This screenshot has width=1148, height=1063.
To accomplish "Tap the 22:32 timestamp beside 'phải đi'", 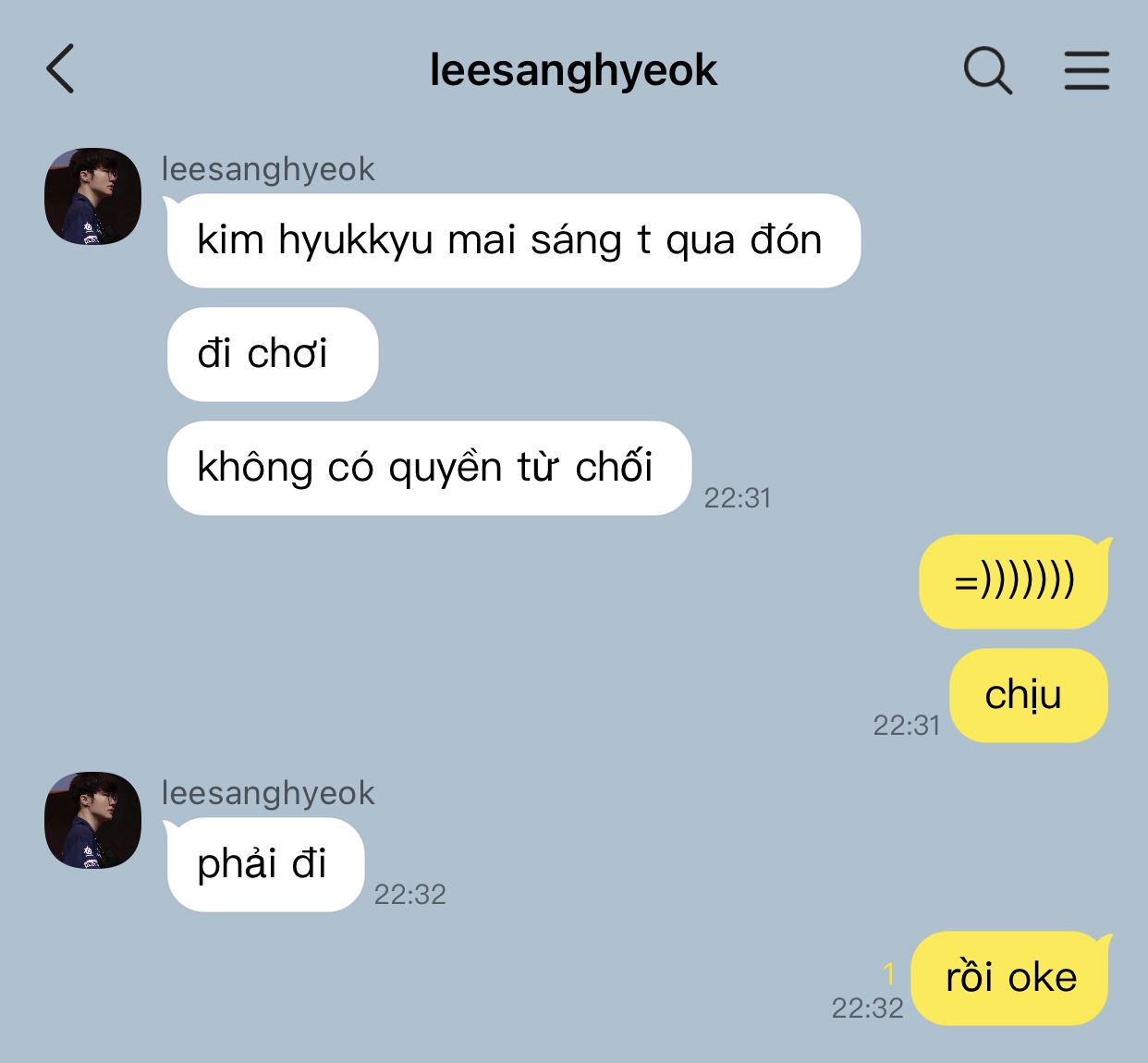I will [410, 895].
